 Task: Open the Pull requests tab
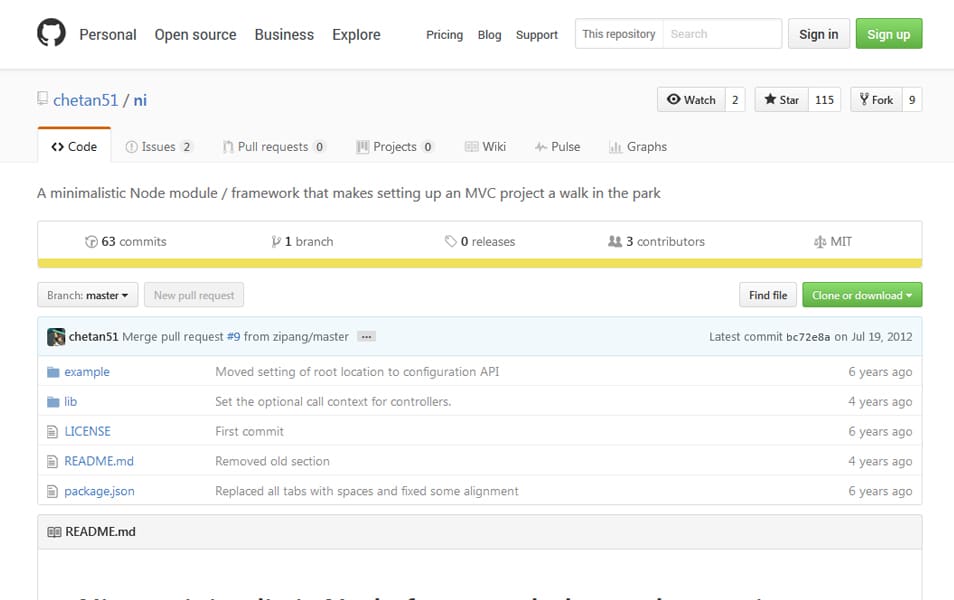[x=274, y=147]
